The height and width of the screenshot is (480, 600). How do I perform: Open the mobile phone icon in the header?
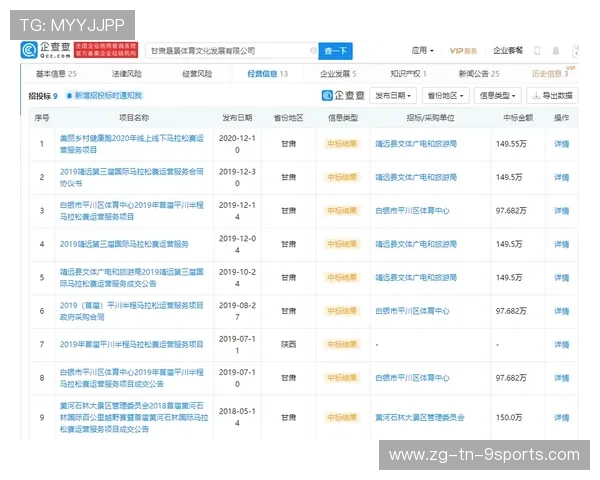point(537,50)
